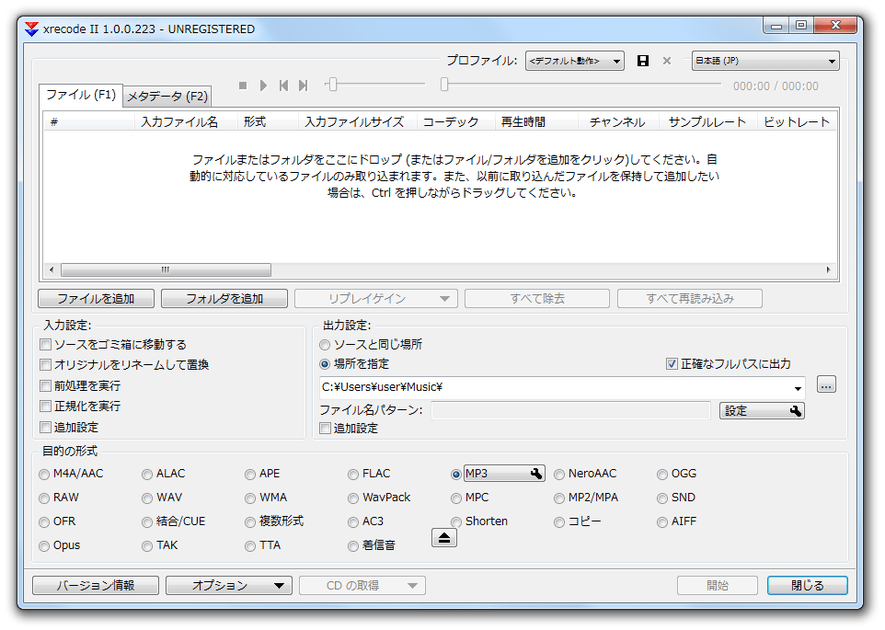Skip to previous track icon
This screenshot has width=885, height=630.
tap(283, 85)
